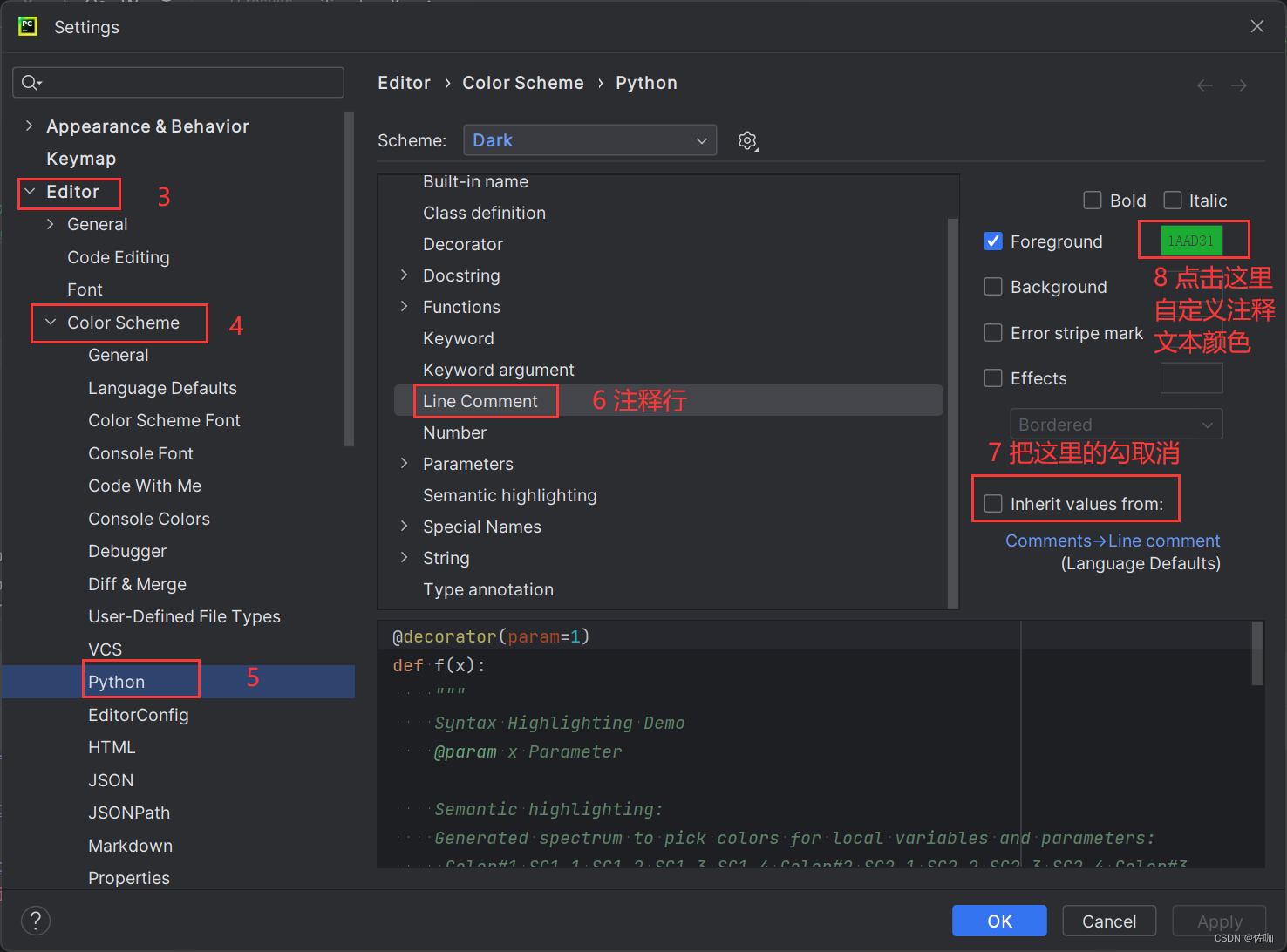This screenshot has height=952, width=1287.
Task: Select Debugger color scheme item
Action: 127,551
